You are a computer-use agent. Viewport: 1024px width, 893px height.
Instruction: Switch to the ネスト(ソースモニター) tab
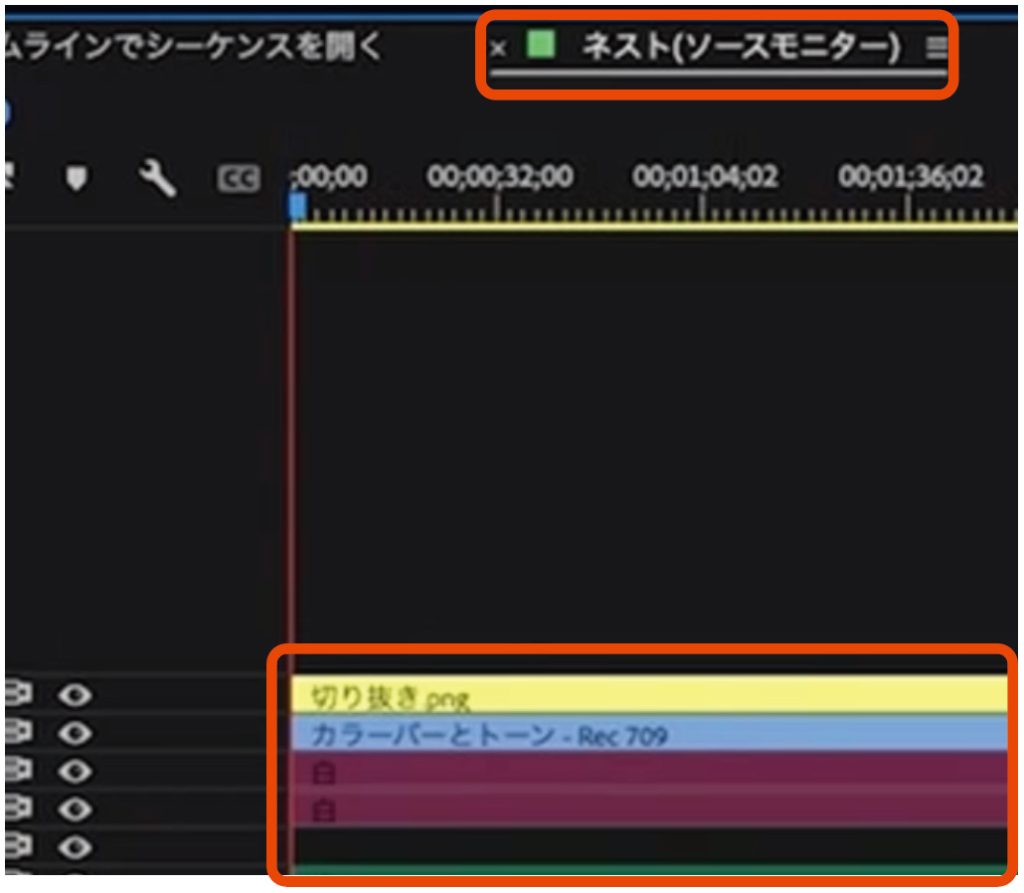coord(740,47)
